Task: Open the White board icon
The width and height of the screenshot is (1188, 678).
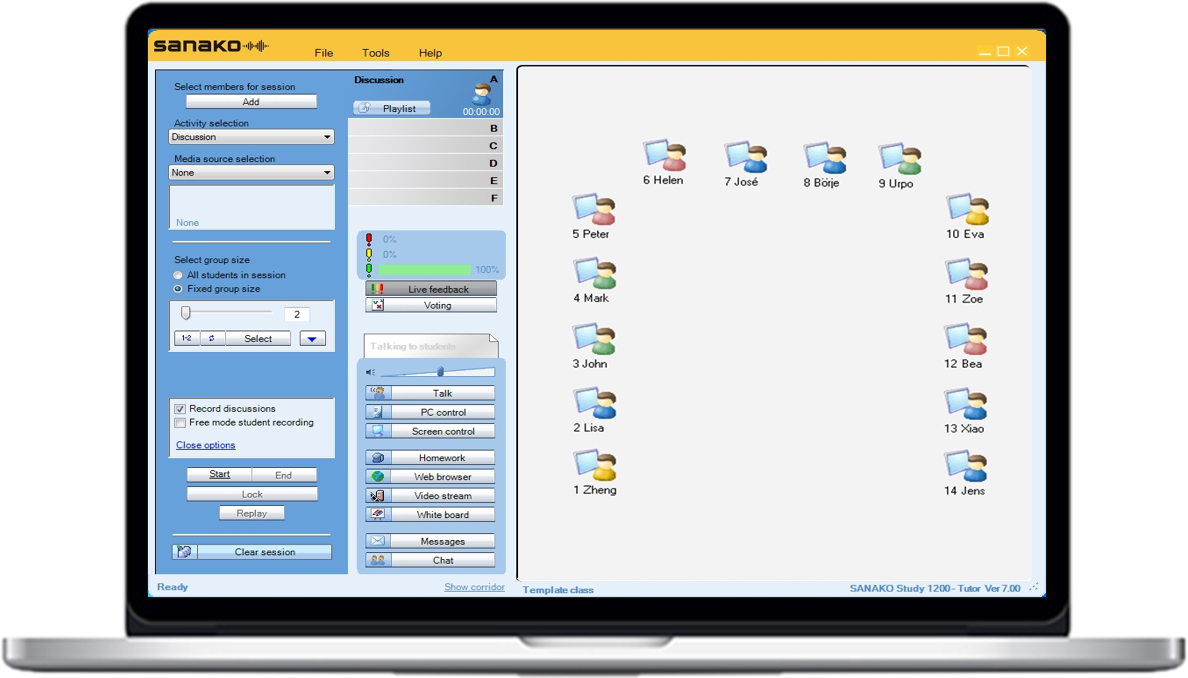Action: click(377, 515)
